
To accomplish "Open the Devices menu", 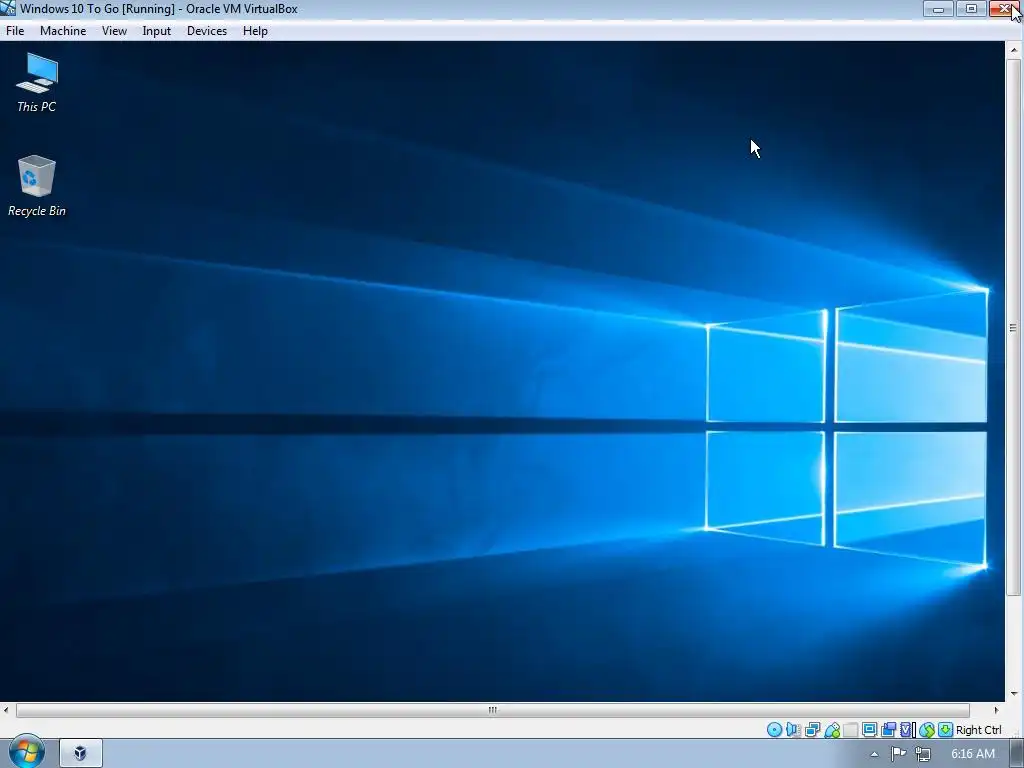I will (x=207, y=31).
